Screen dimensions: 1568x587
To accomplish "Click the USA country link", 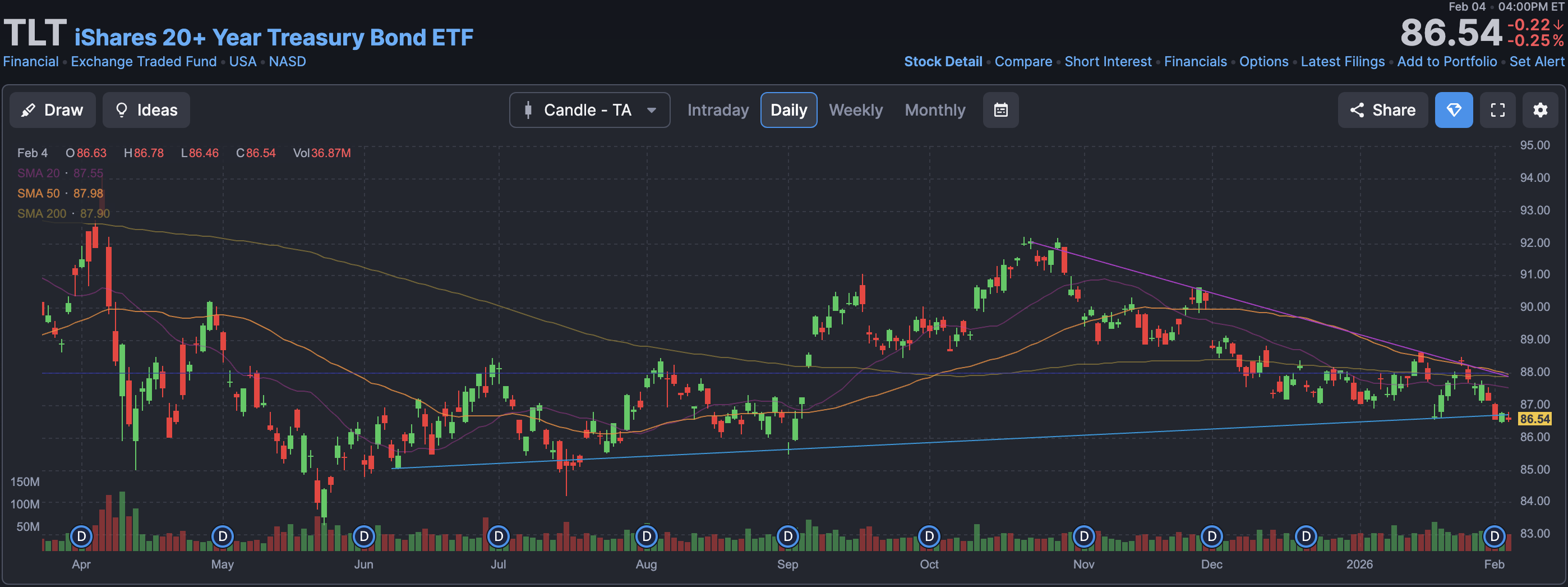I will click(243, 62).
